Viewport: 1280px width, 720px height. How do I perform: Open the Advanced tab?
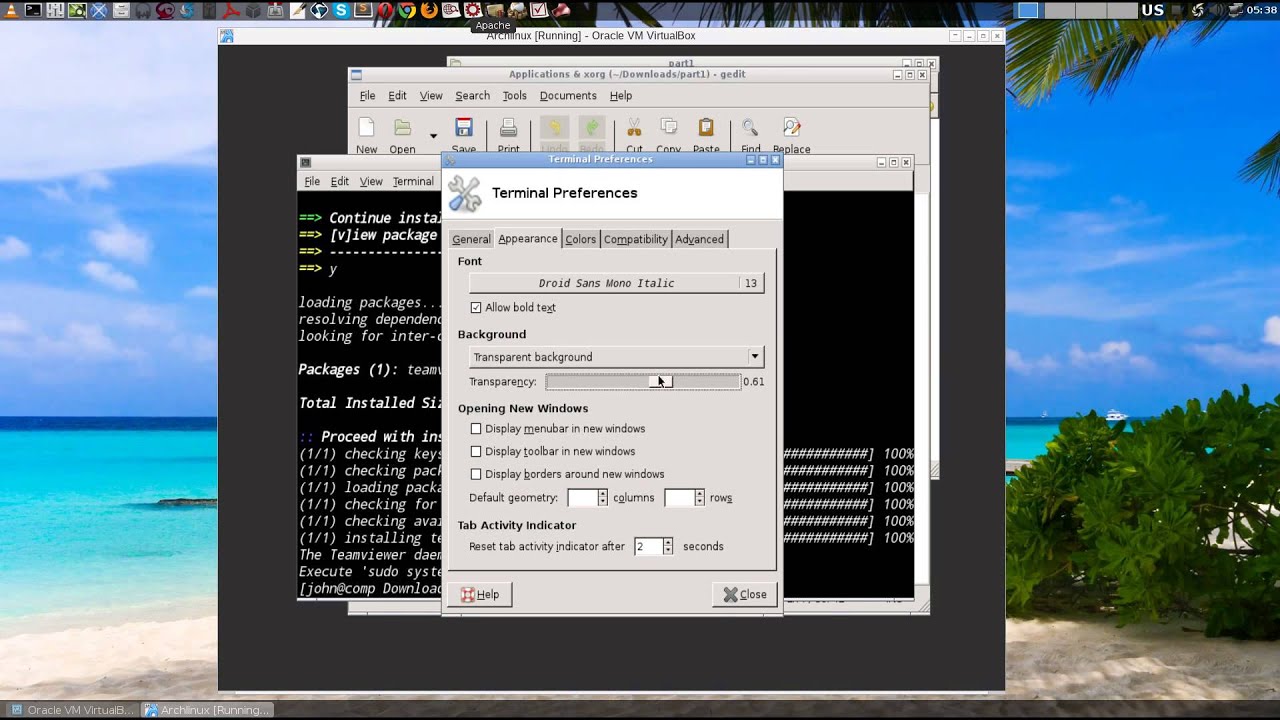[699, 239]
